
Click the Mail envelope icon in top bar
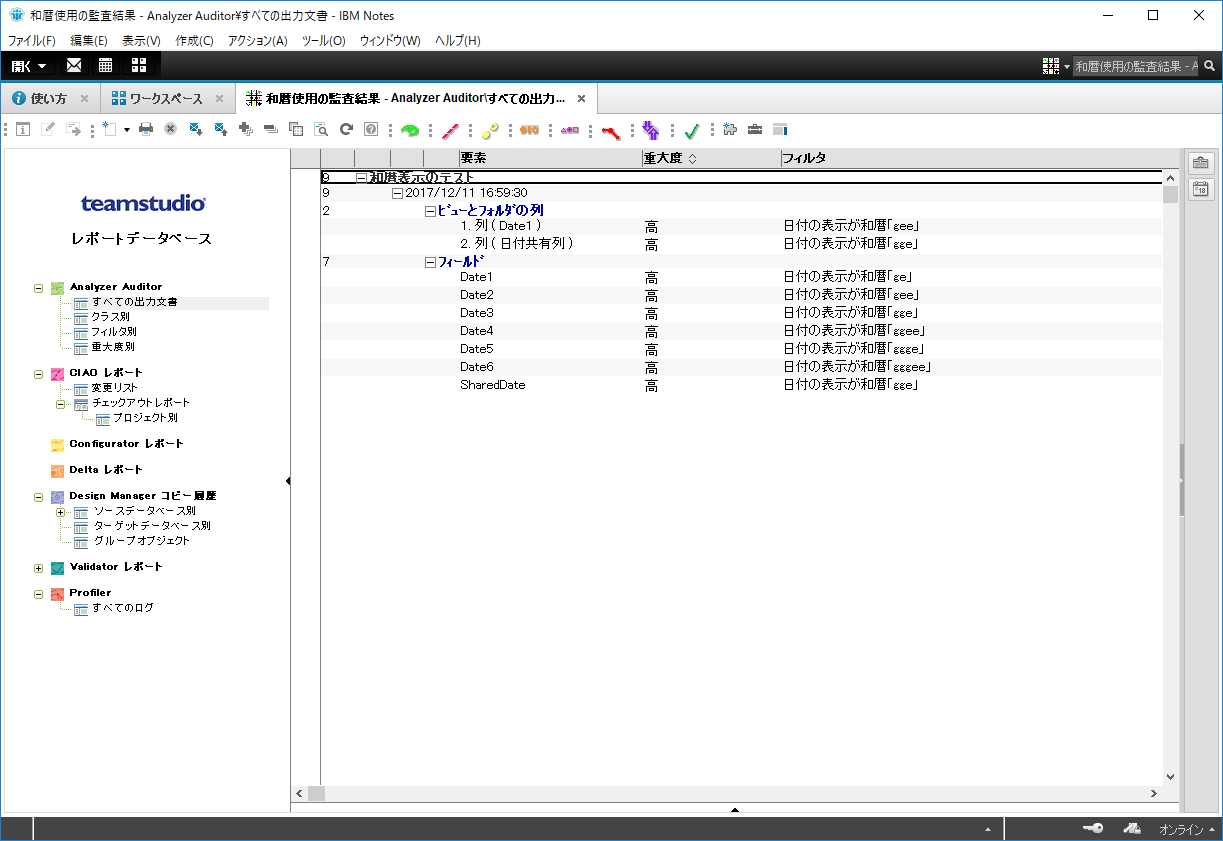74,66
